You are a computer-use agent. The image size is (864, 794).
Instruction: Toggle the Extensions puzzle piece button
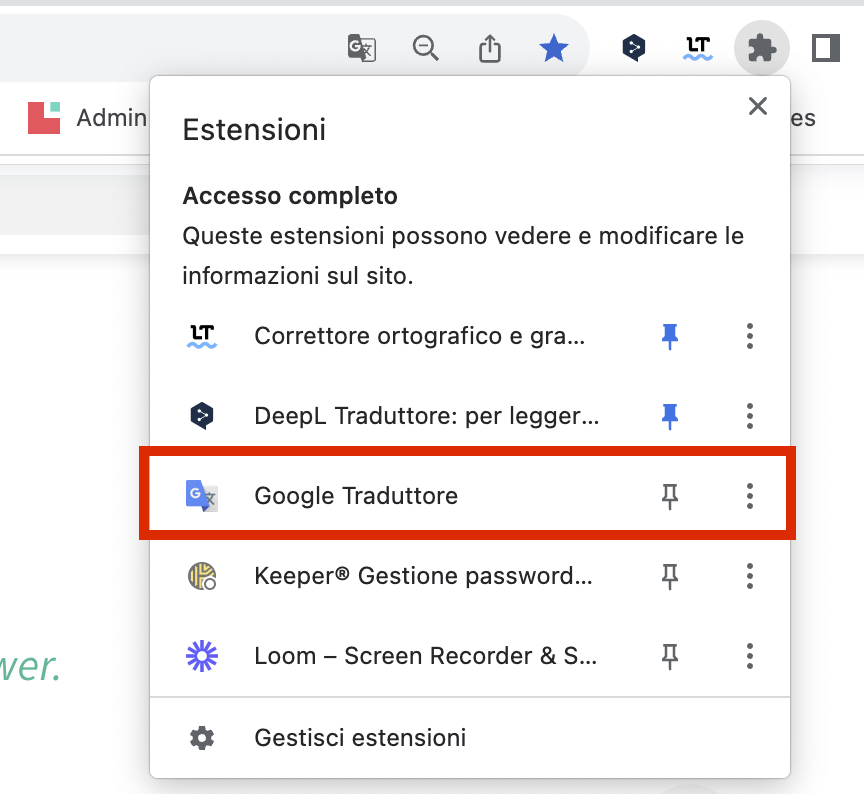[x=762, y=48]
